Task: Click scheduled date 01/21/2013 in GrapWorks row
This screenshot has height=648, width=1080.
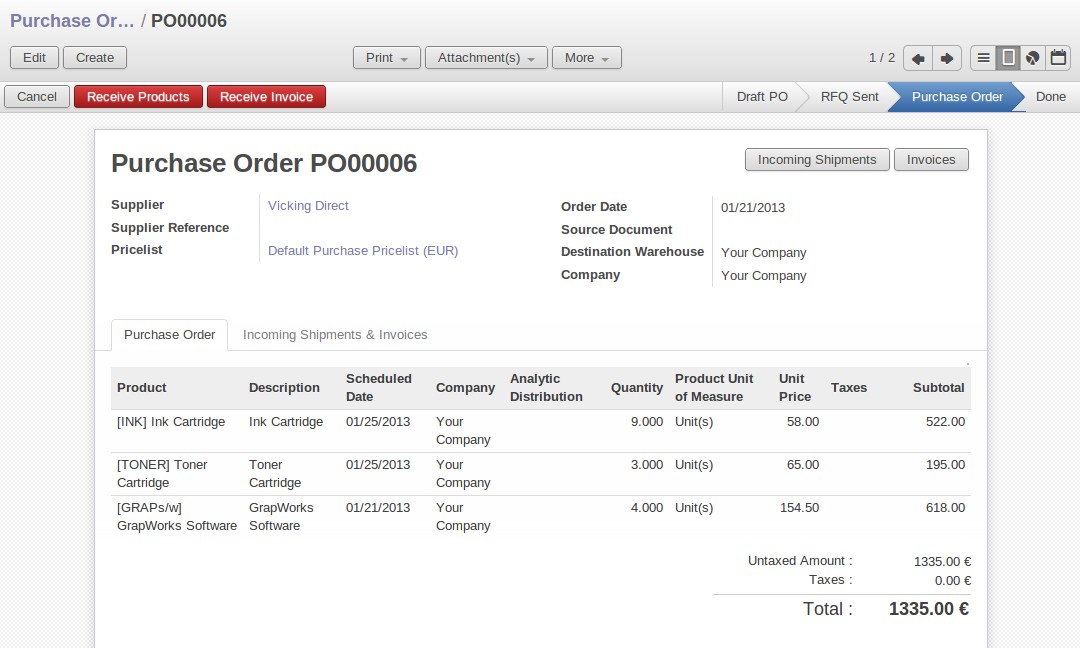Action: tap(378, 508)
